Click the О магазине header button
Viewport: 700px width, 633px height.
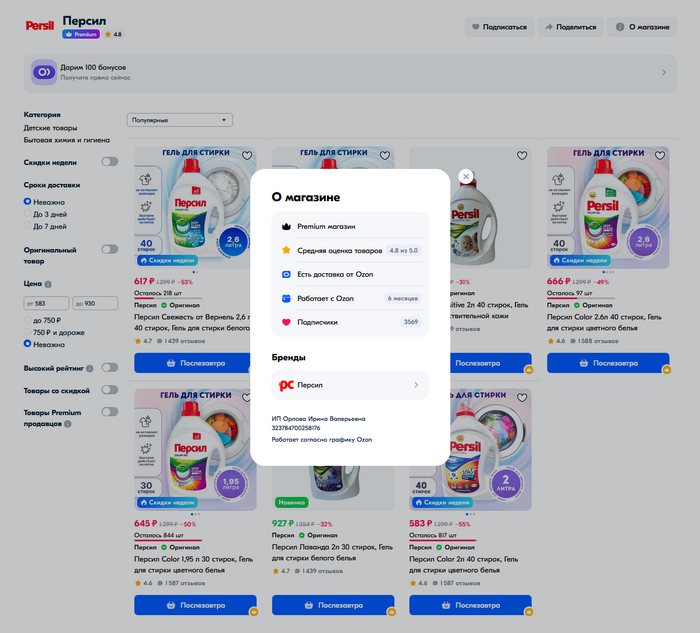click(x=642, y=27)
